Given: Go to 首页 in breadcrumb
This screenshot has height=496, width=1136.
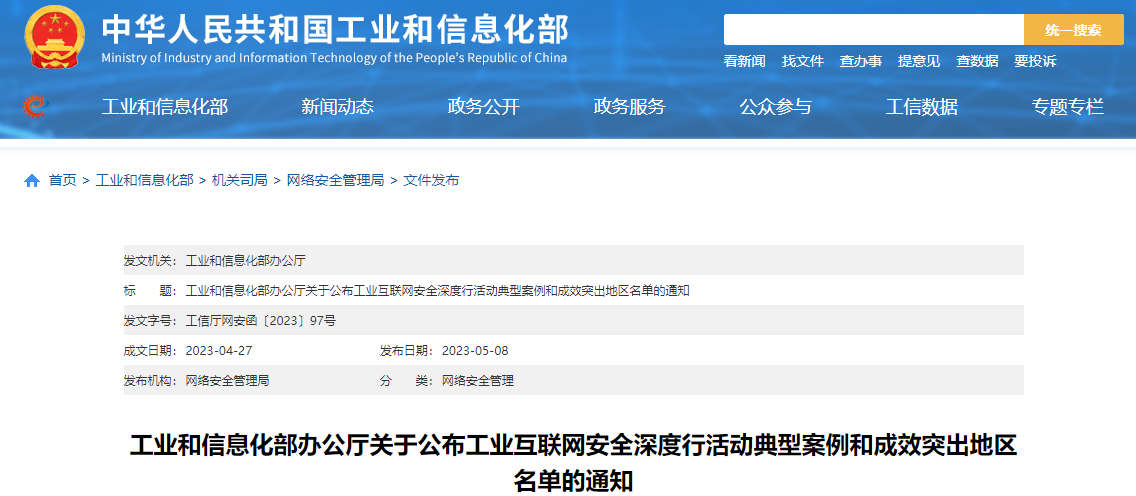Looking at the screenshot, I should (62, 180).
